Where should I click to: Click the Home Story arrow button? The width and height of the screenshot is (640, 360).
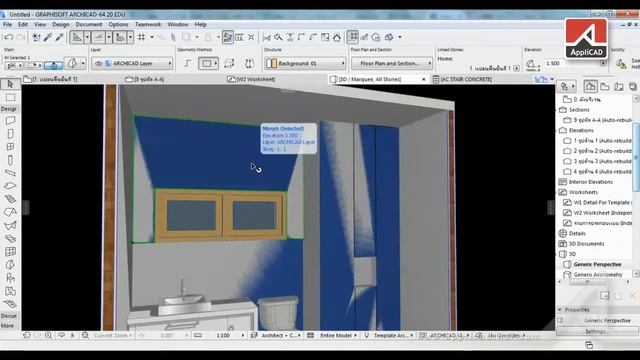point(517,68)
